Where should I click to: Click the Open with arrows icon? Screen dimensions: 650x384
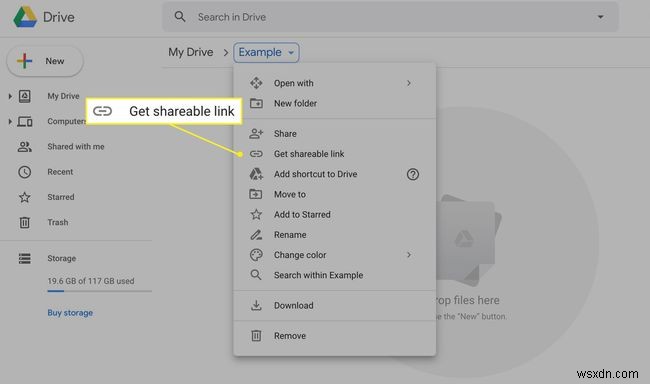[256, 83]
